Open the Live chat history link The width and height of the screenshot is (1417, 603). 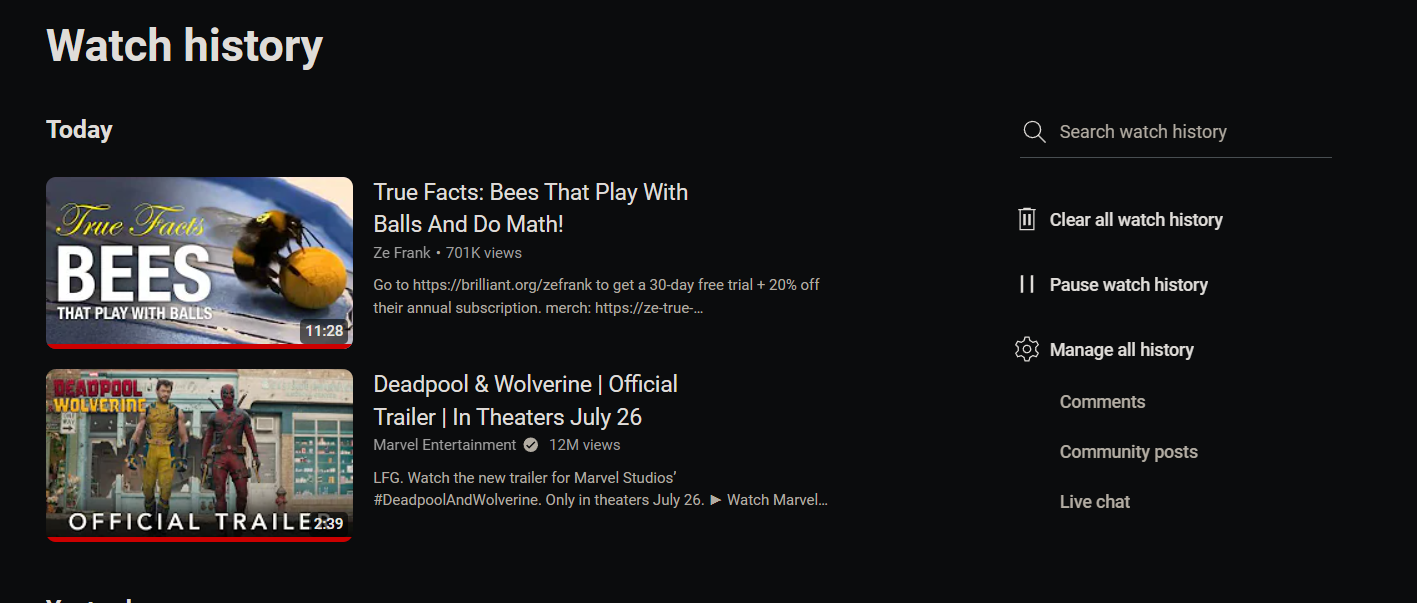pyautogui.click(x=1095, y=502)
